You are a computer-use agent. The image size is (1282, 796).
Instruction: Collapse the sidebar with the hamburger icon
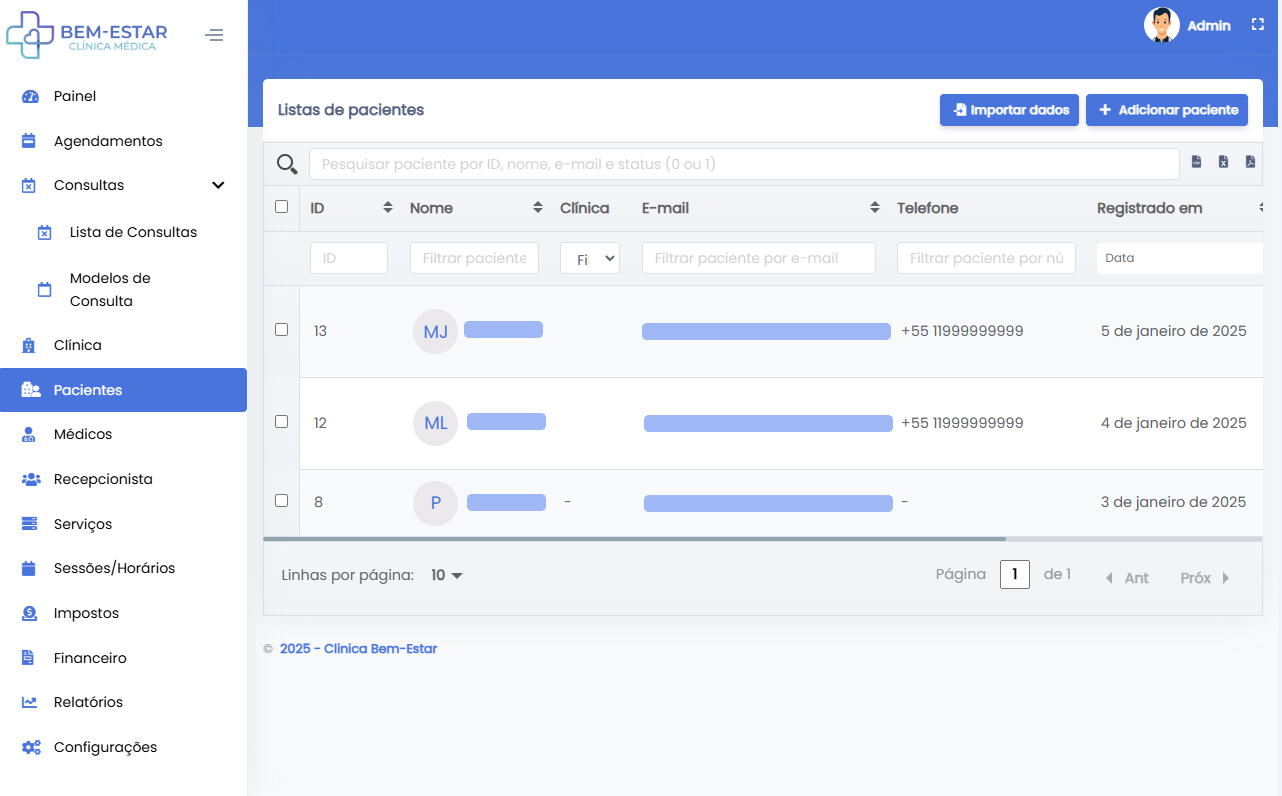coord(214,36)
